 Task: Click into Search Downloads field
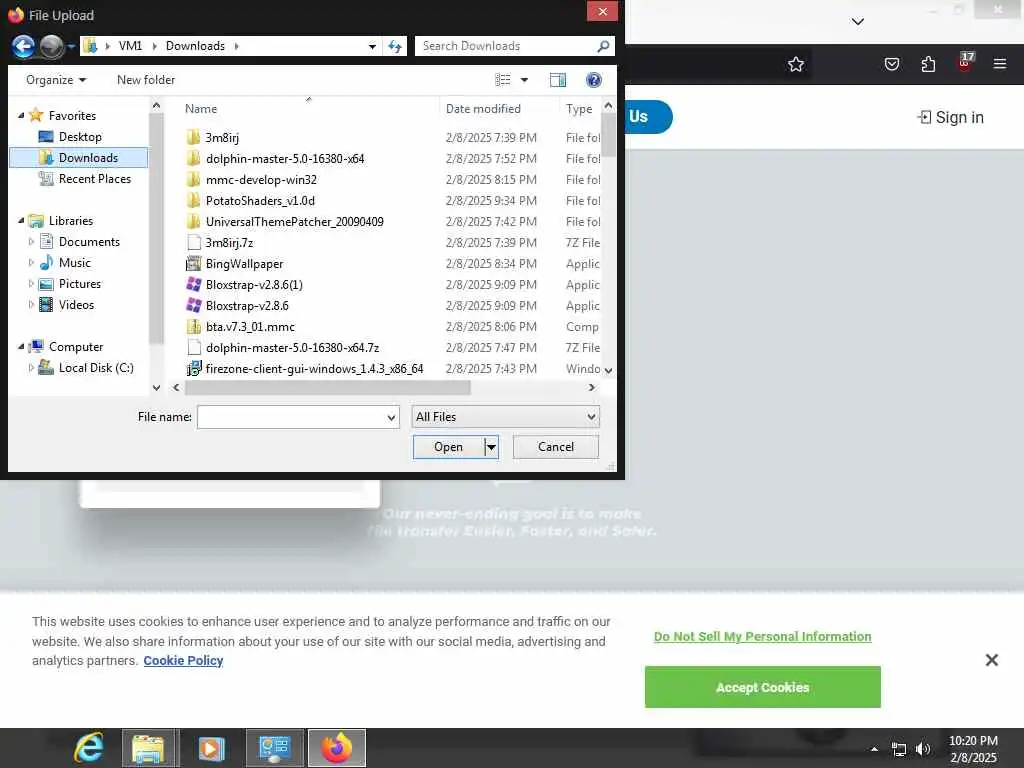tap(506, 46)
